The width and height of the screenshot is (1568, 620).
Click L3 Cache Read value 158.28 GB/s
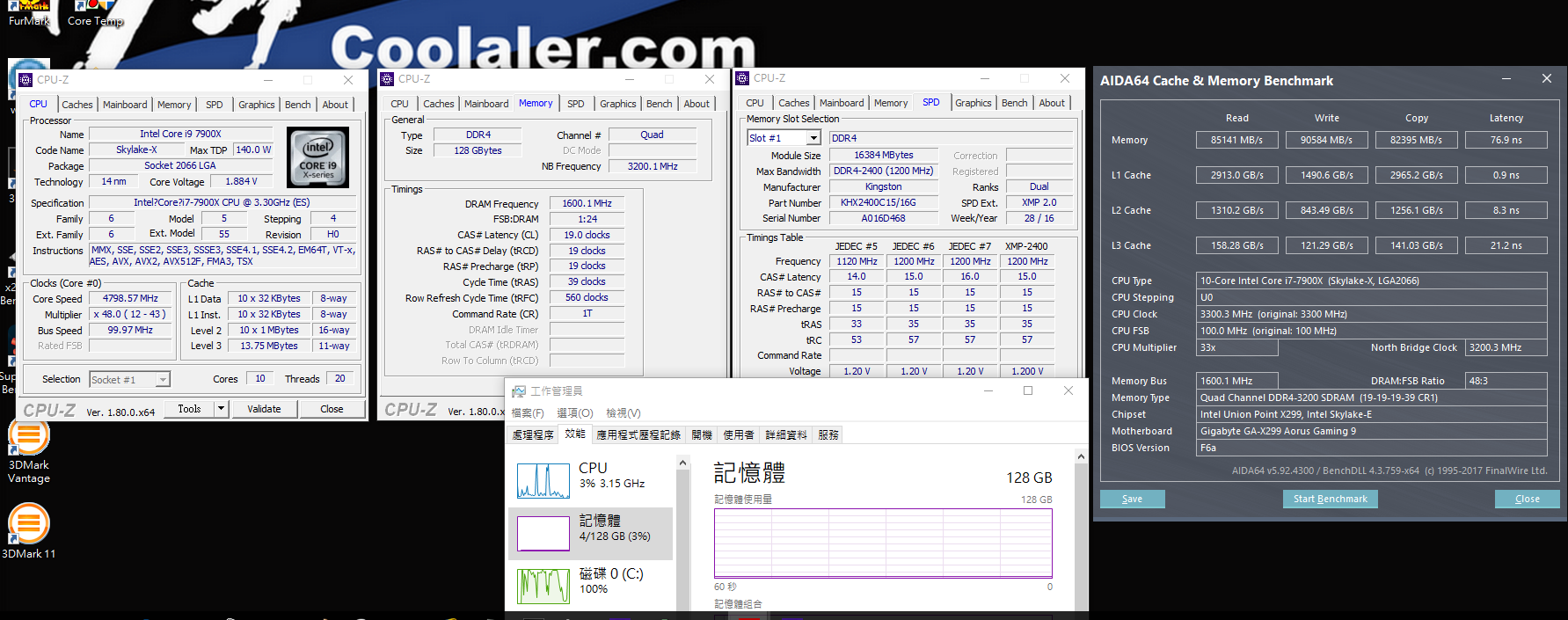(x=1236, y=245)
